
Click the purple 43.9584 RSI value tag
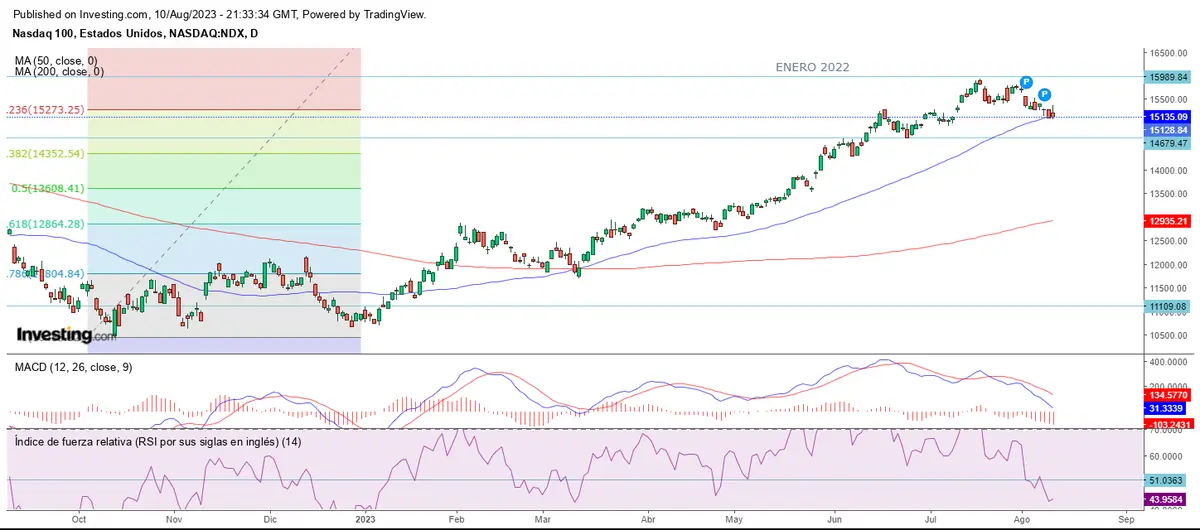(1168, 499)
